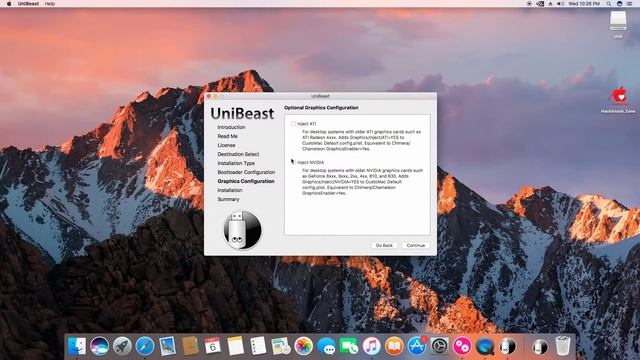Open iTunes music note icon in Dock
The height and width of the screenshot is (360, 640).
[x=371, y=346]
